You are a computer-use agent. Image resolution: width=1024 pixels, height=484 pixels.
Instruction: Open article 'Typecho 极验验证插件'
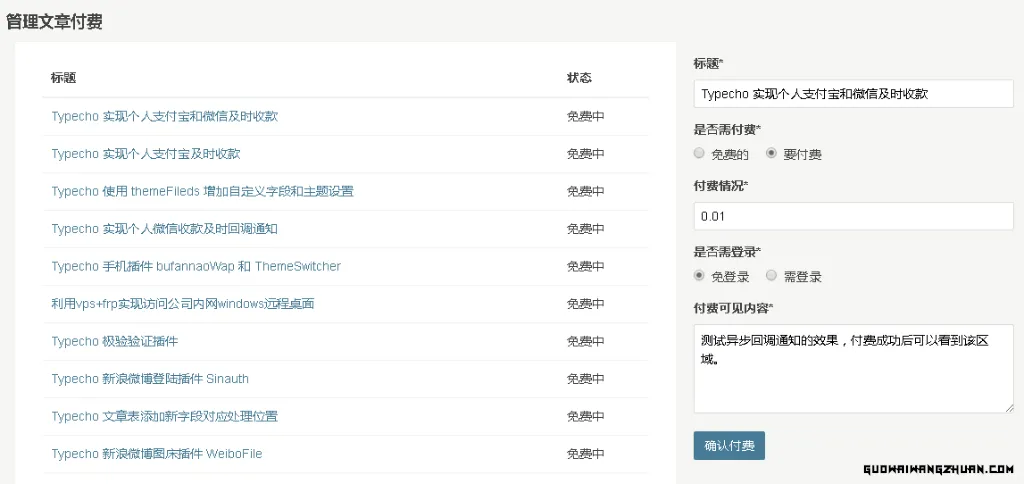114,341
